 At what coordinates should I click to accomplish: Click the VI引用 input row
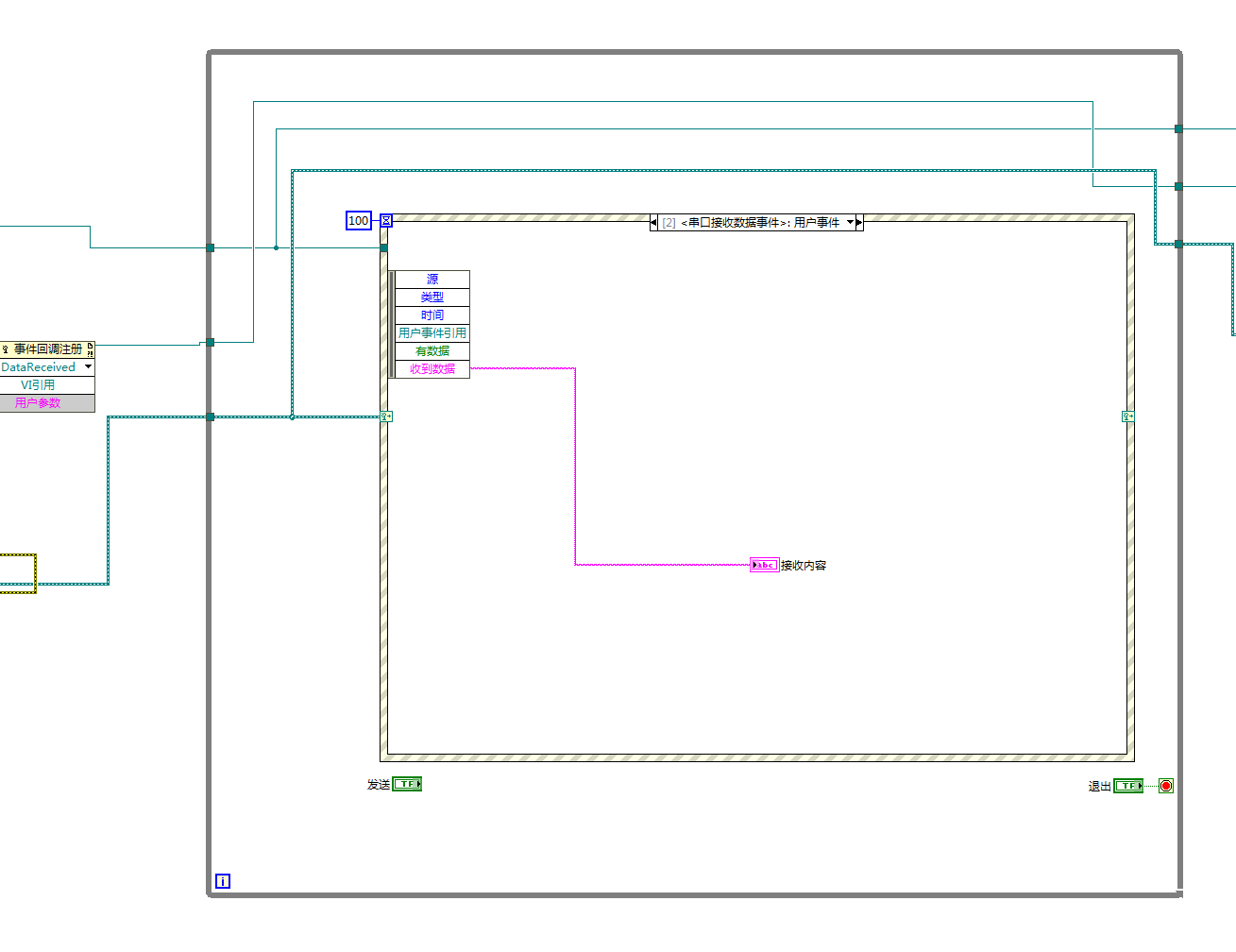coord(47,385)
